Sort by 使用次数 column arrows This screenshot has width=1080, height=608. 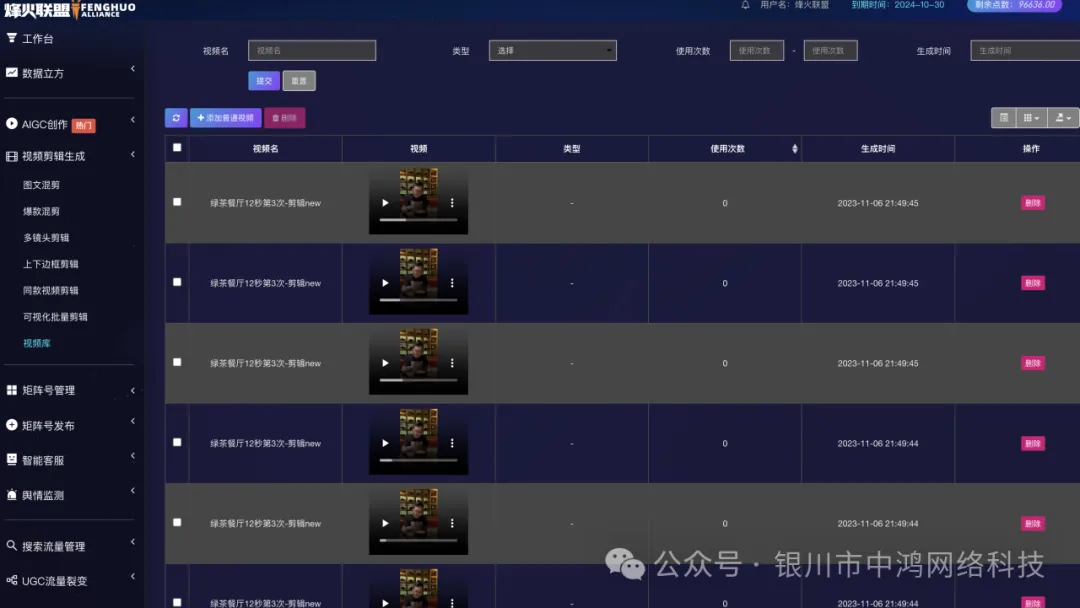[794, 149]
